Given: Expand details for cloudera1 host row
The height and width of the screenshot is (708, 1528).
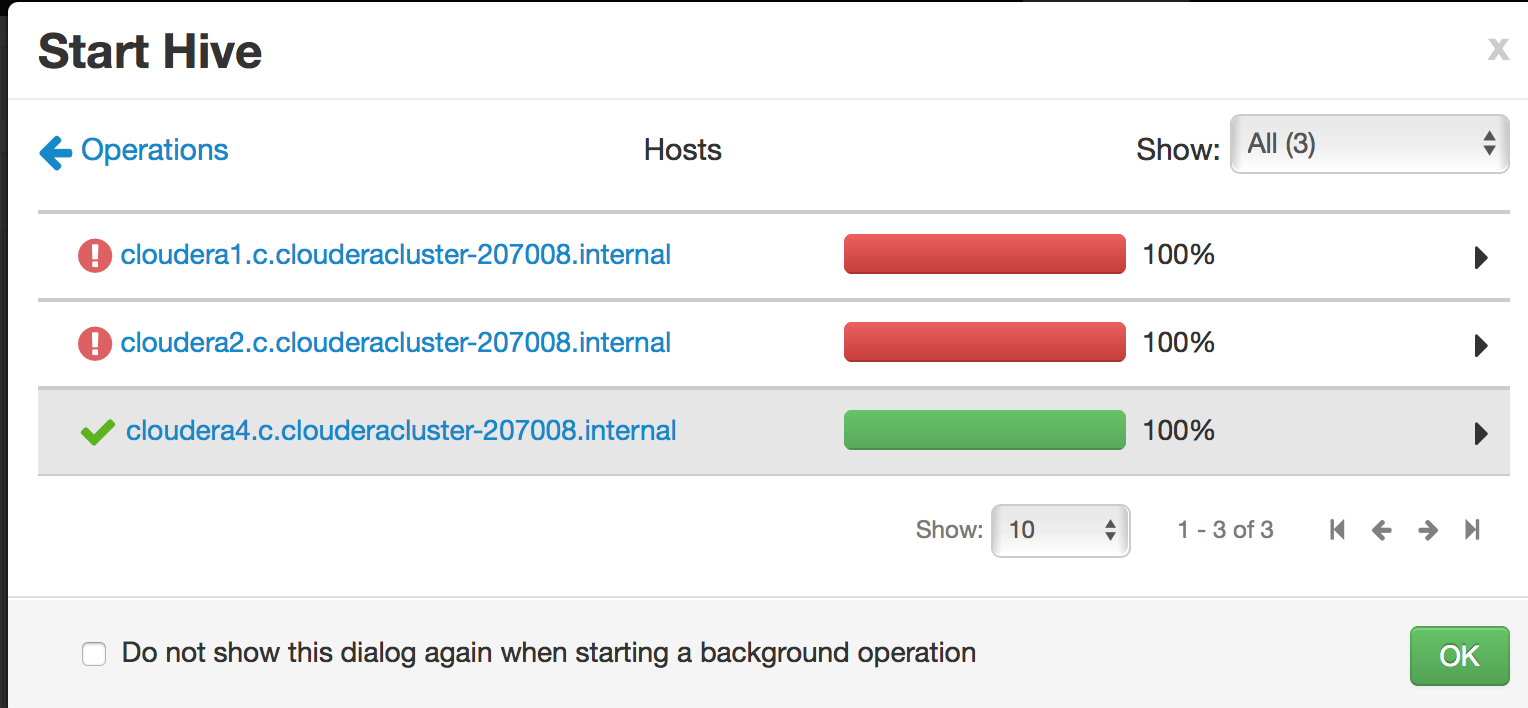Looking at the screenshot, I should (x=1479, y=257).
